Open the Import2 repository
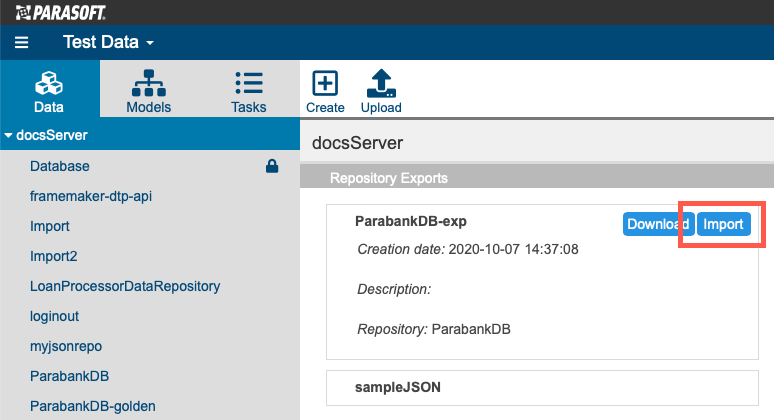Viewport: 774px width, 420px height. point(53,256)
